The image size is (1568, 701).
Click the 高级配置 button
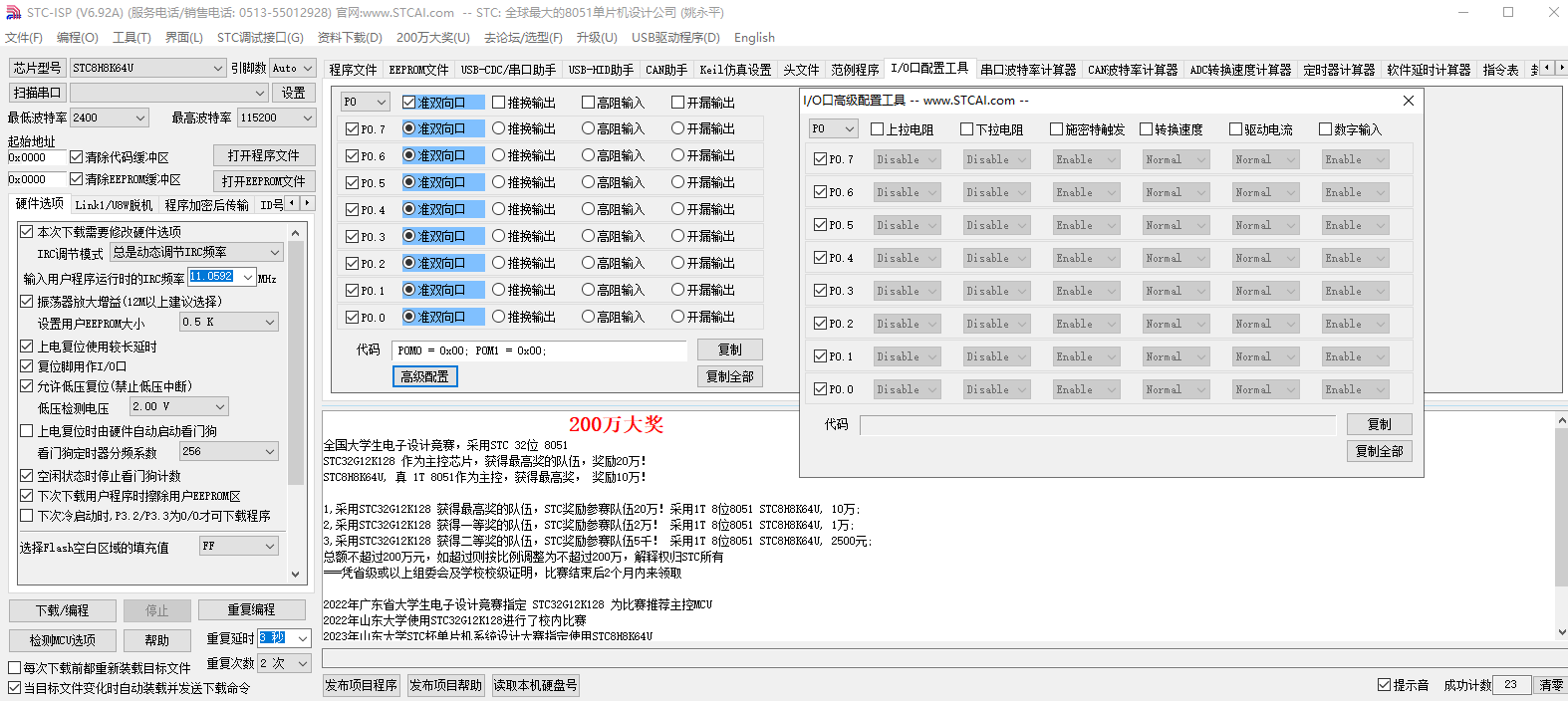coord(424,376)
